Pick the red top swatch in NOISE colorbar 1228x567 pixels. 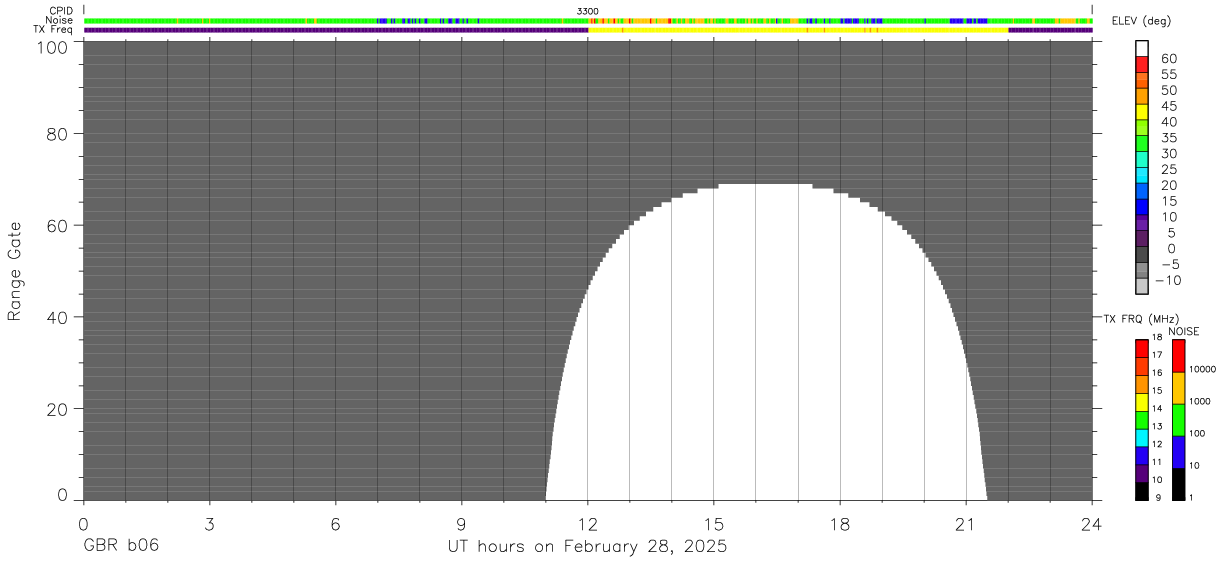pyautogui.click(x=1178, y=356)
